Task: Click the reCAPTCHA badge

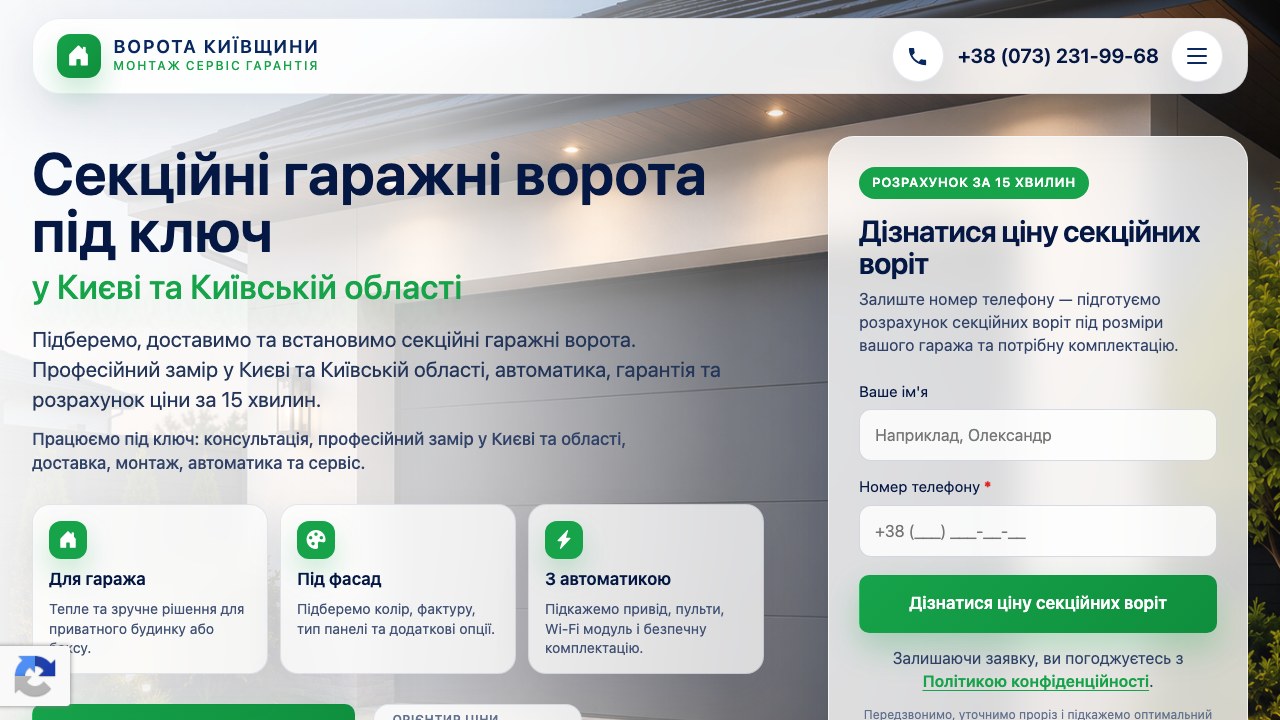Action: coord(35,676)
